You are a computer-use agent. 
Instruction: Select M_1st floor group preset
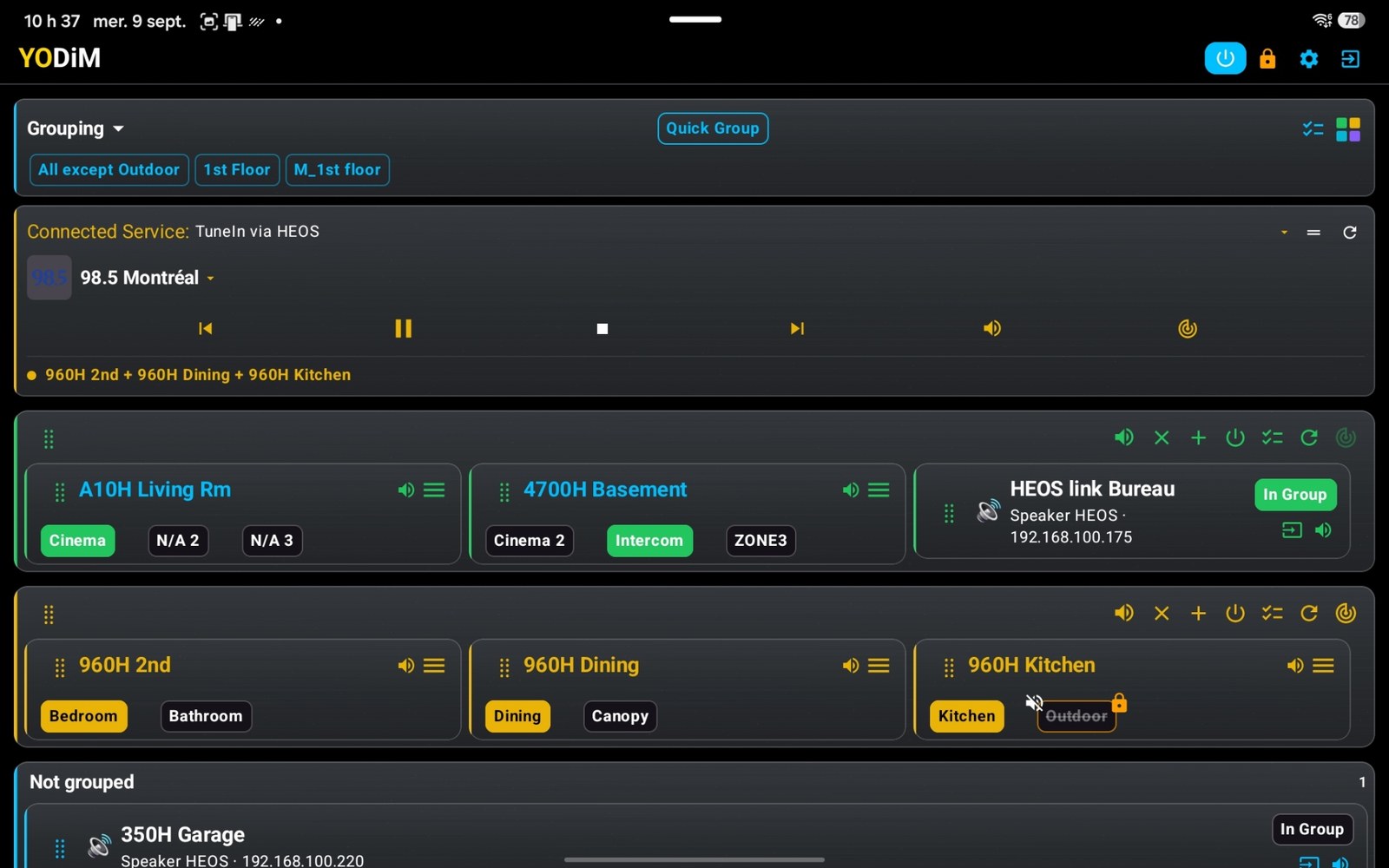337,170
